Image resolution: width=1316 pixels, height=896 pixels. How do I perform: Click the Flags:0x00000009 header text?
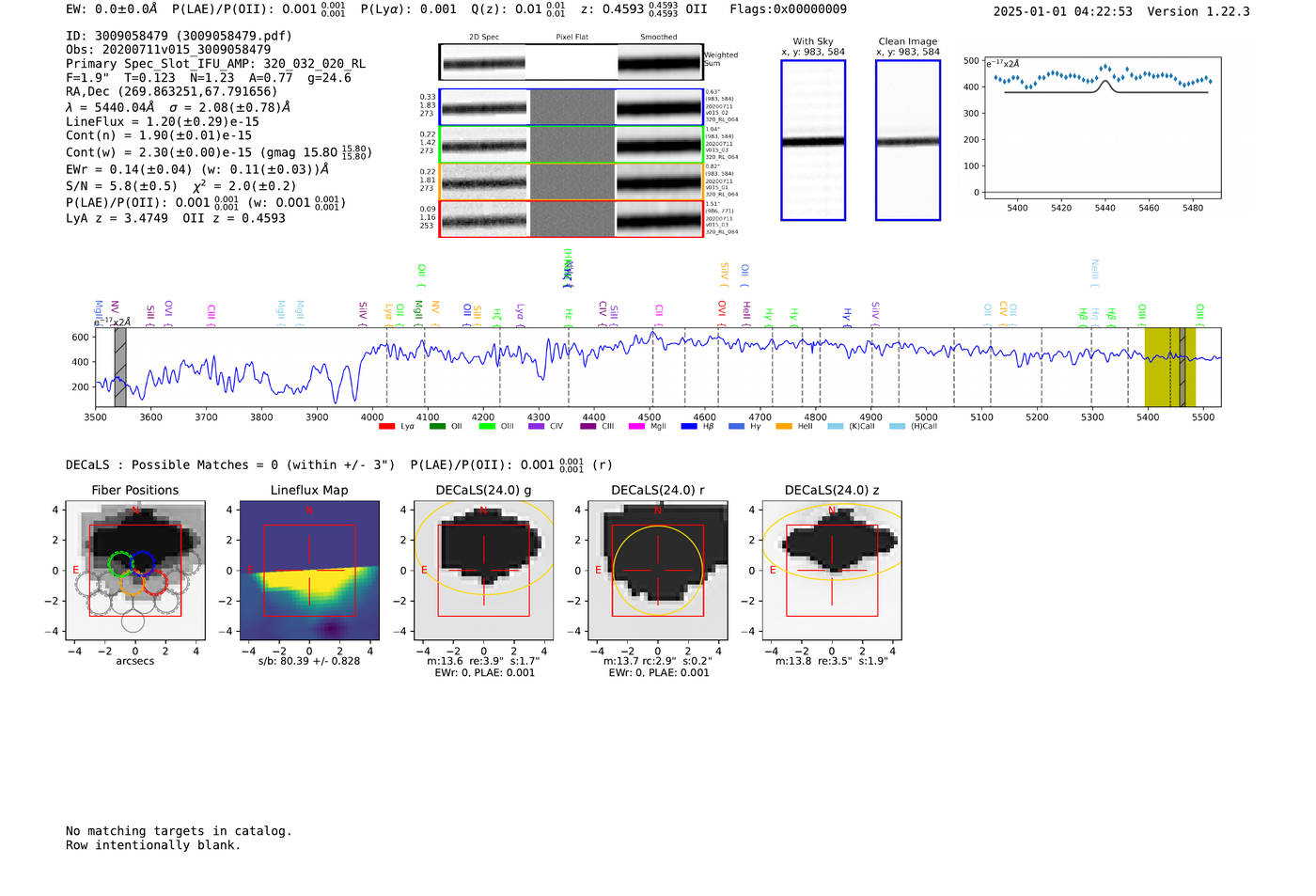click(x=789, y=9)
